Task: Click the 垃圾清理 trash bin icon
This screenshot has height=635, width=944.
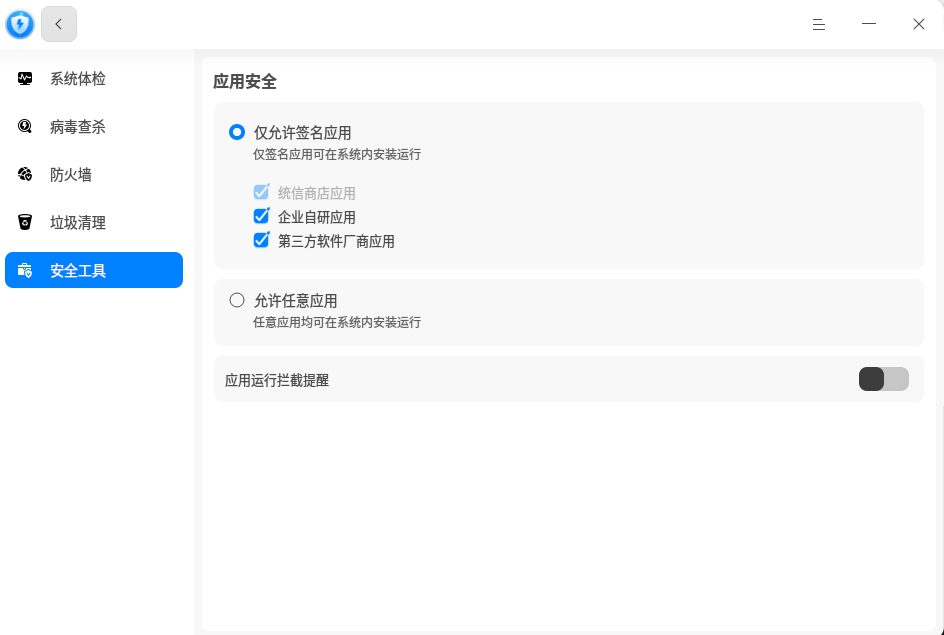Action: click(x=24, y=222)
